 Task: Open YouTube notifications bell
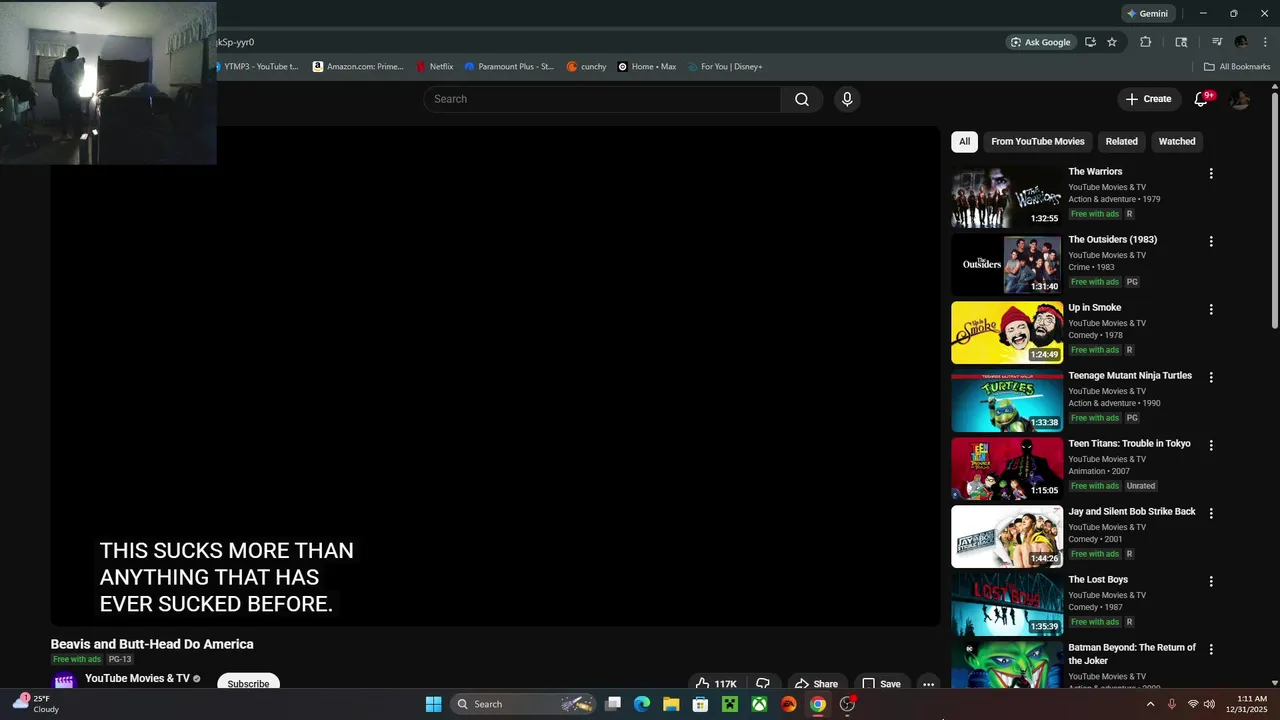(1202, 99)
